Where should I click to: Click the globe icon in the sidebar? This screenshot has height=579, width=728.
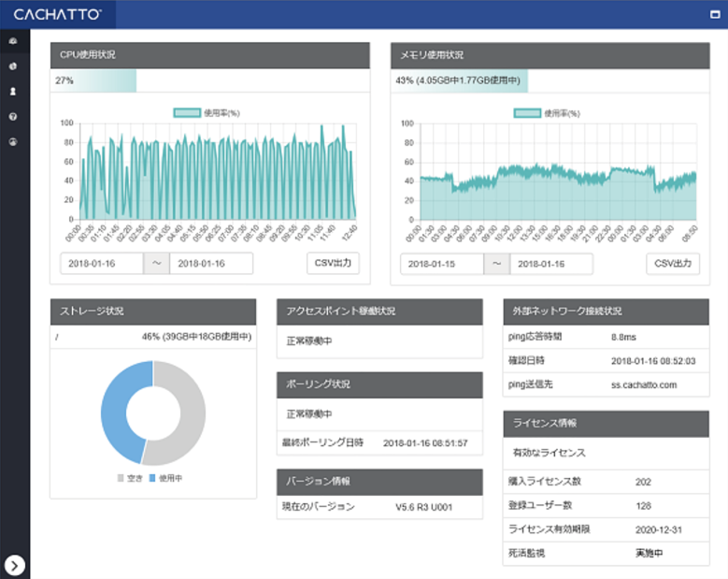(x=14, y=66)
